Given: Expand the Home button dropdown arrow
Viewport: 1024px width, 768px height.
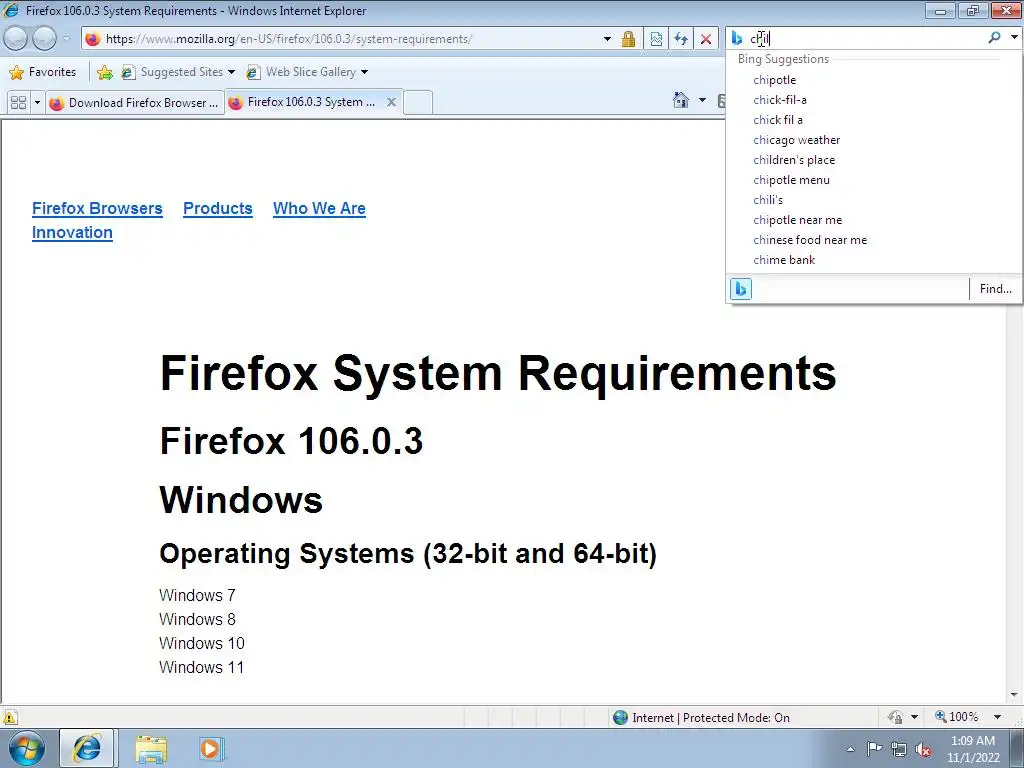Looking at the screenshot, I should pyautogui.click(x=702, y=100).
